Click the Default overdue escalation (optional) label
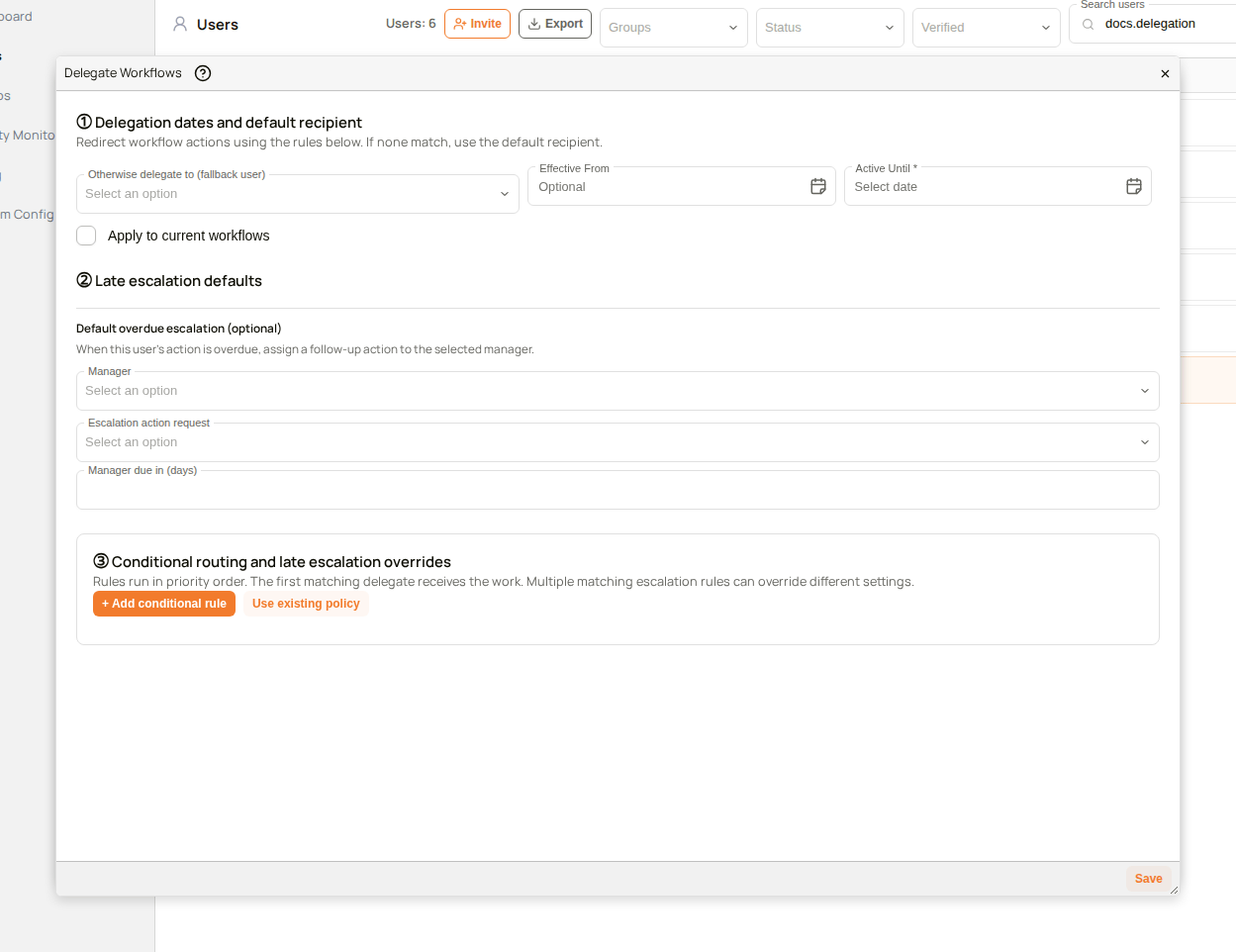The width and height of the screenshot is (1236, 952). point(179,329)
